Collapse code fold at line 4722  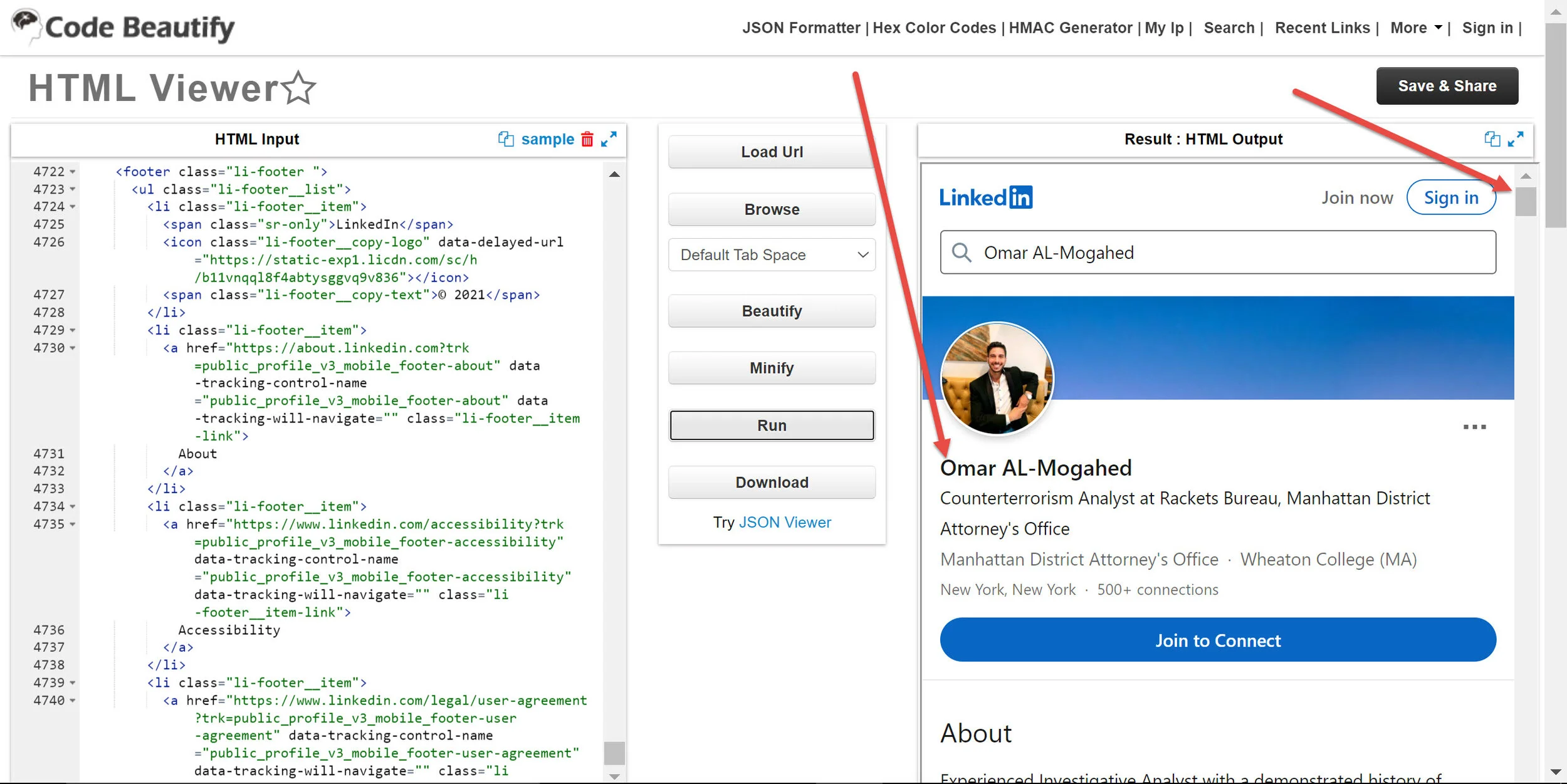click(x=73, y=172)
